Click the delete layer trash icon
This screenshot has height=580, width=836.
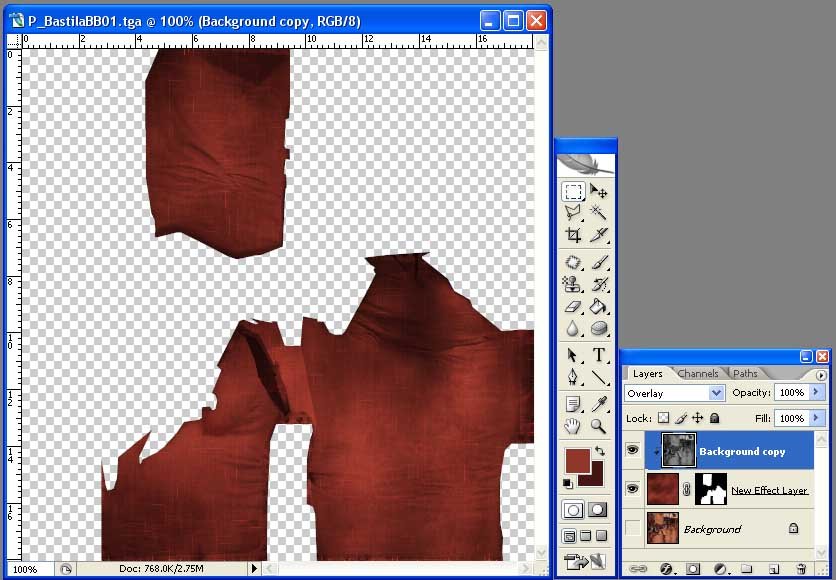pyautogui.click(x=802, y=569)
